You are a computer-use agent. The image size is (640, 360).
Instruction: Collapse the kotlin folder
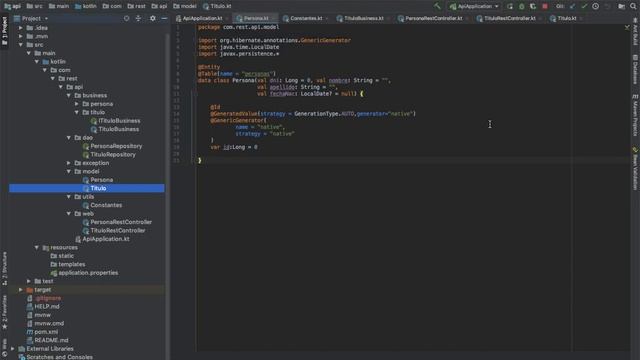pos(37,62)
